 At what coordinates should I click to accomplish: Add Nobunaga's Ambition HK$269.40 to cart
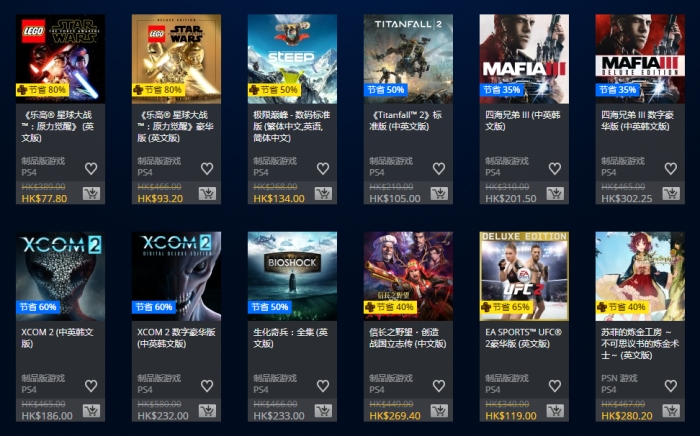pos(439,411)
